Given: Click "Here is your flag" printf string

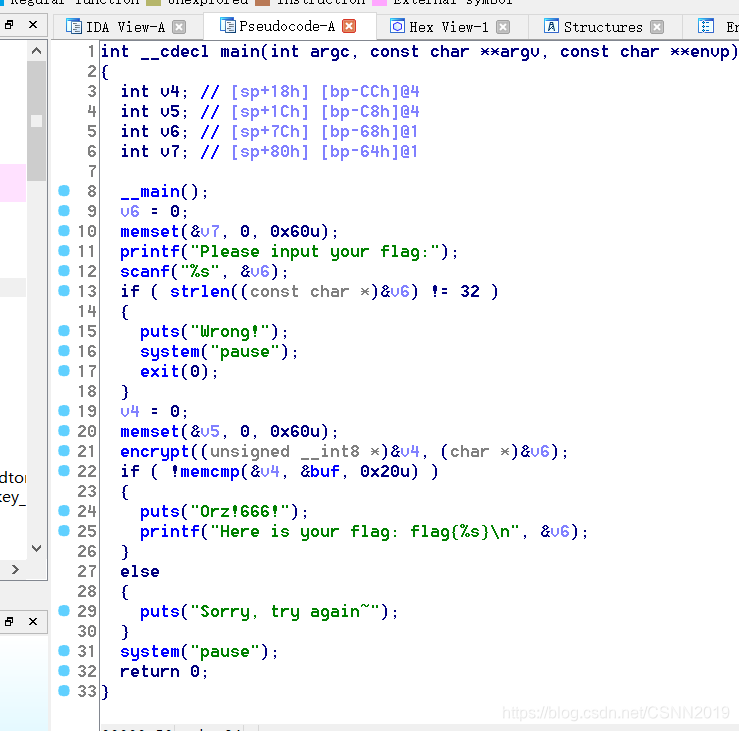Looking at the screenshot, I should (x=364, y=532).
